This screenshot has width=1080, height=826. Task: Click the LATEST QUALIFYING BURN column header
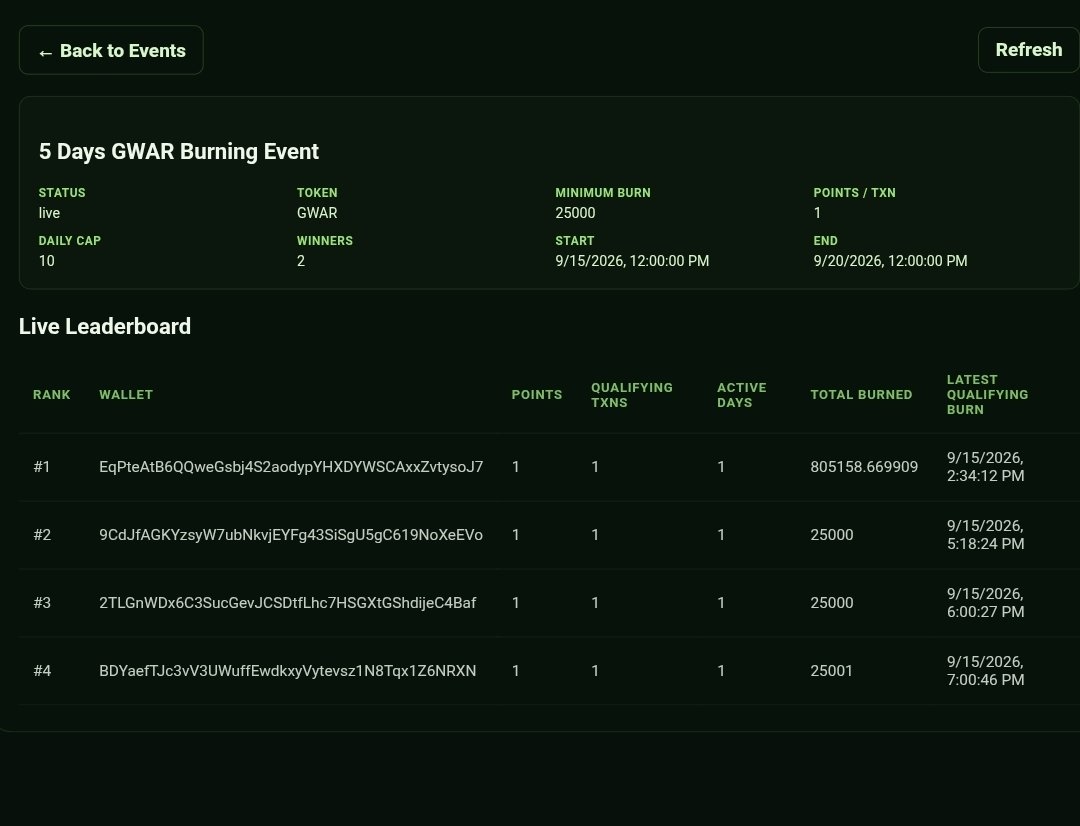pos(987,395)
